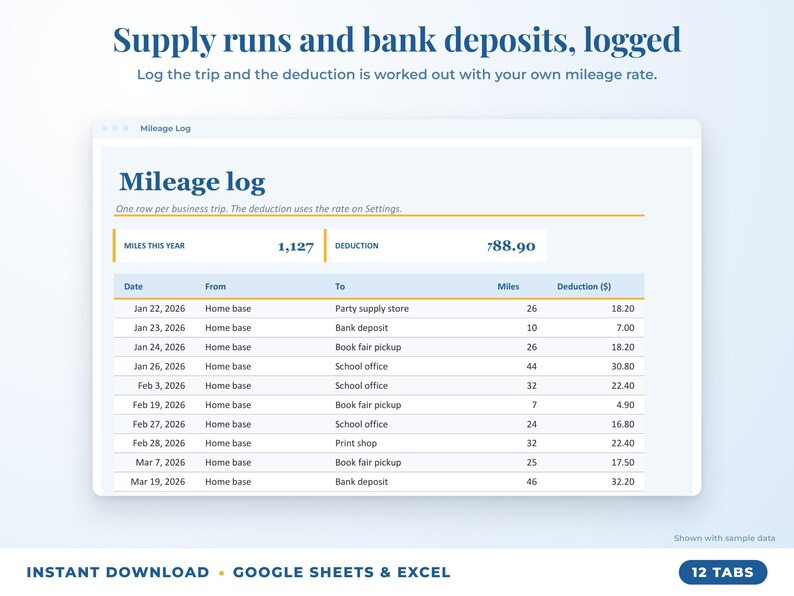The height and width of the screenshot is (596, 794).
Task: Select the Jan 23, 2026 date cell
Action: click(160, 328)
